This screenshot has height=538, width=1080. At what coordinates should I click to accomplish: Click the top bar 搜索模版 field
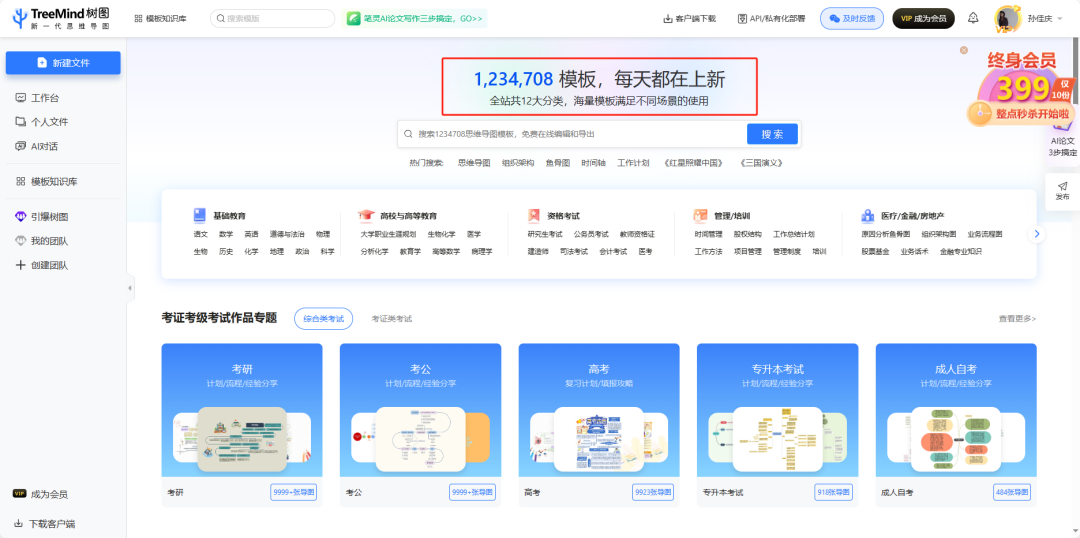pos(272,19)
